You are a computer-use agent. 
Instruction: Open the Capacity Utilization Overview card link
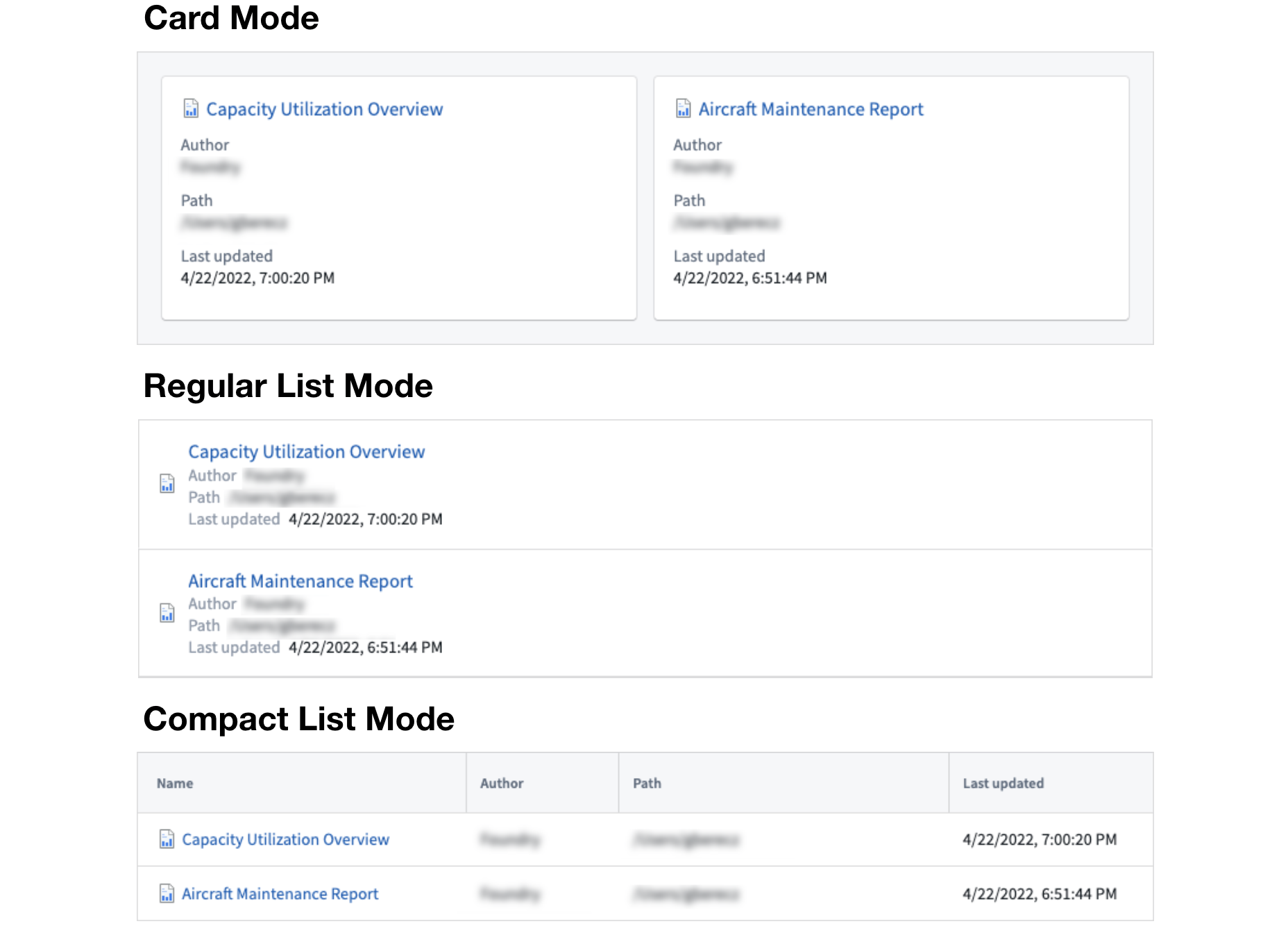point(324,109)
